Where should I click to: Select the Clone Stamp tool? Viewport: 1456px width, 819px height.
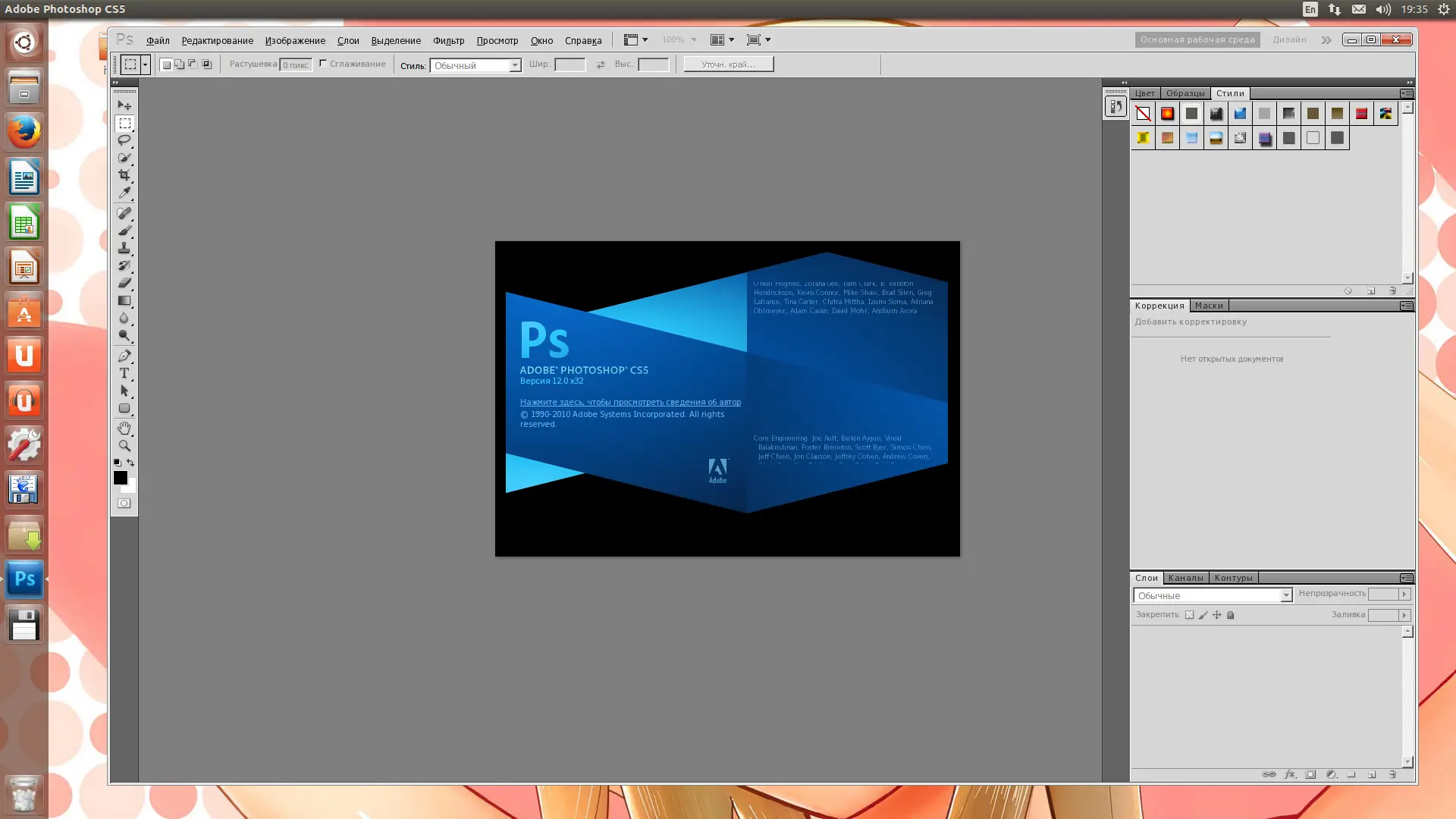(x=124, y=248)
